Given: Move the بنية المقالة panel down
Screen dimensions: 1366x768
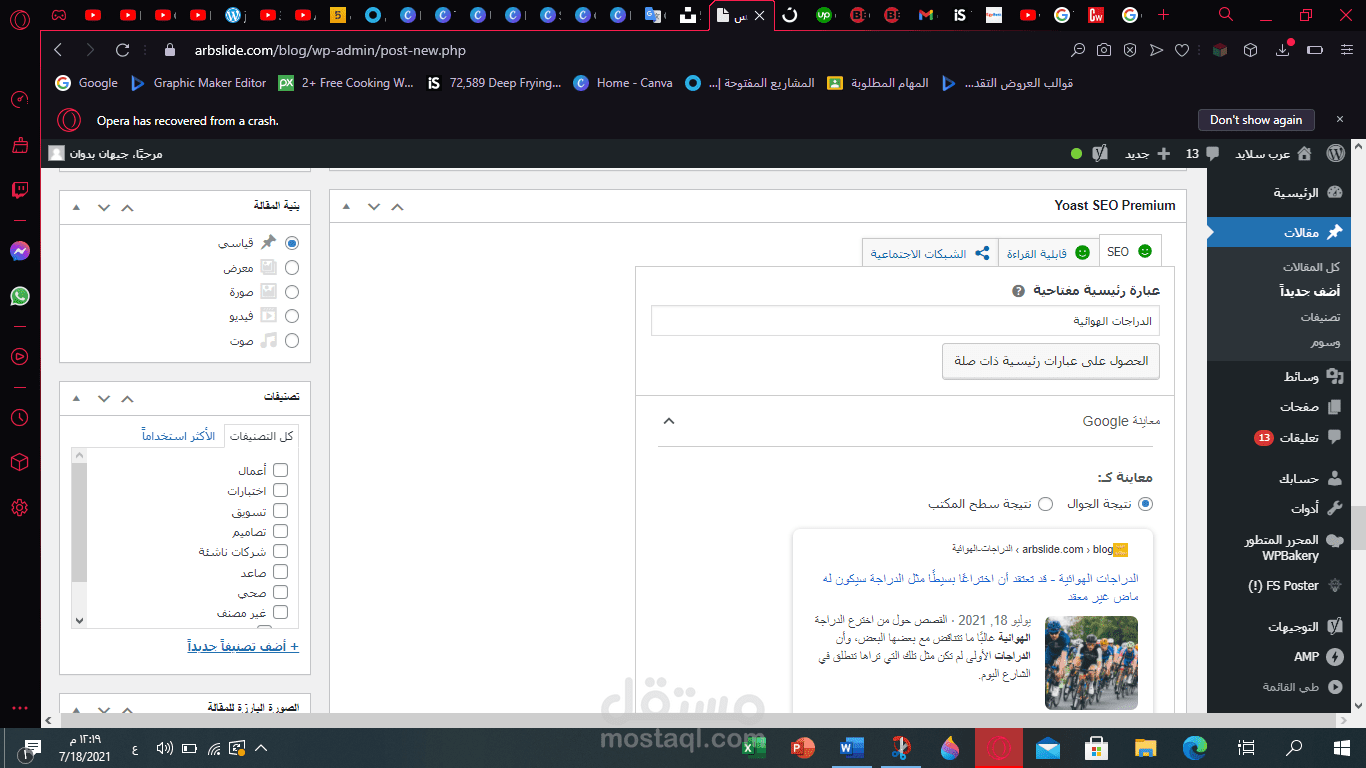Looking at the screenshot, I should click(x=104, y=207).
